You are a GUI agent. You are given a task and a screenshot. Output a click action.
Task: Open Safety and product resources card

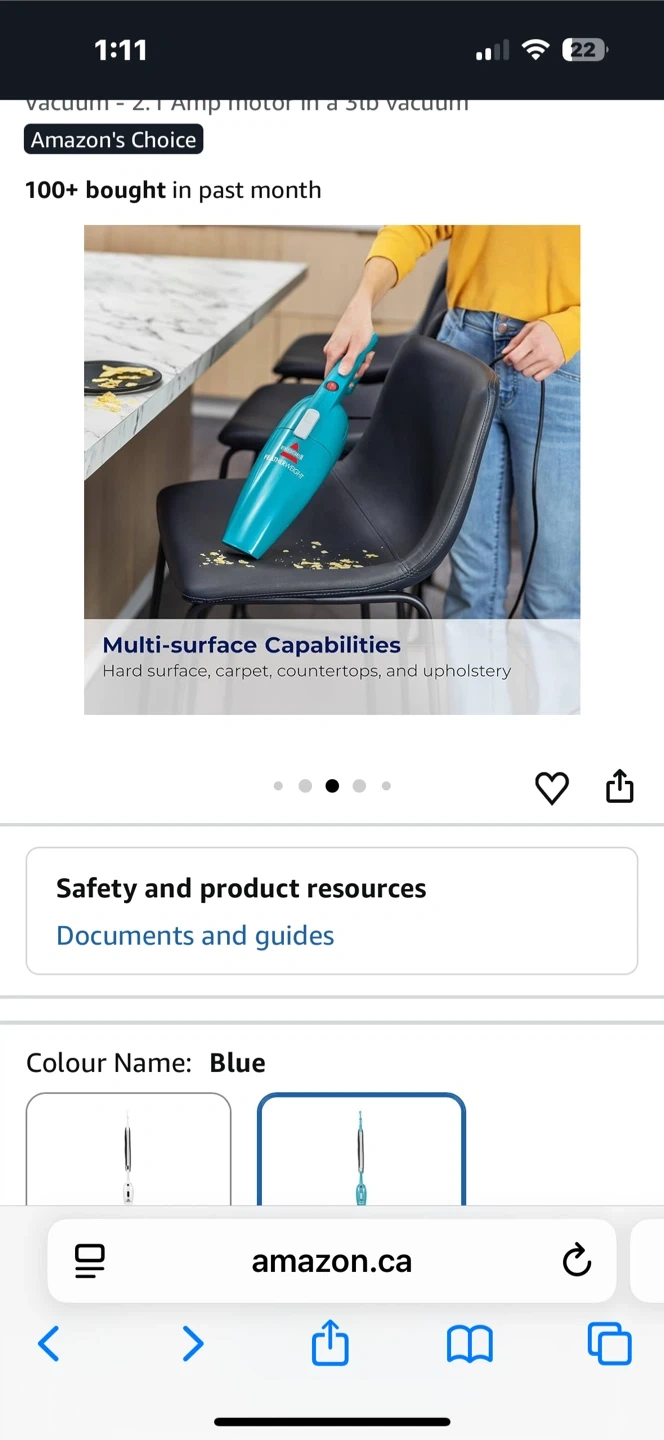[332, 911]
